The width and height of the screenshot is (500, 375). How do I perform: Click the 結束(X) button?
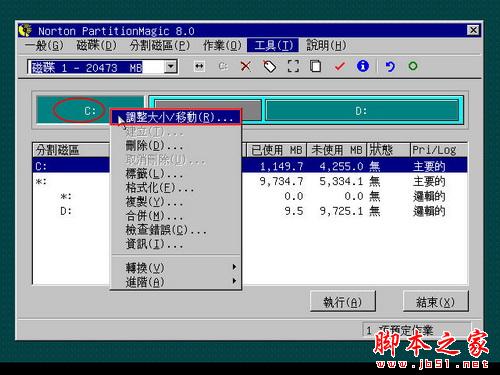click(x=435, y=302)
